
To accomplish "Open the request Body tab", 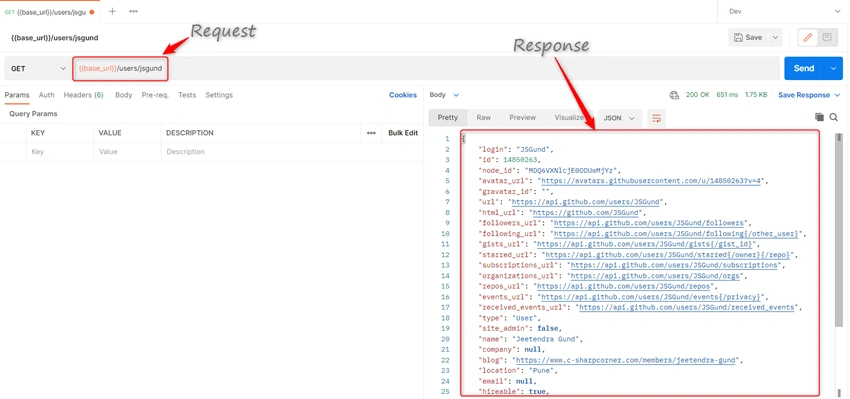I will pyautogui.click(x=124, y=95).
